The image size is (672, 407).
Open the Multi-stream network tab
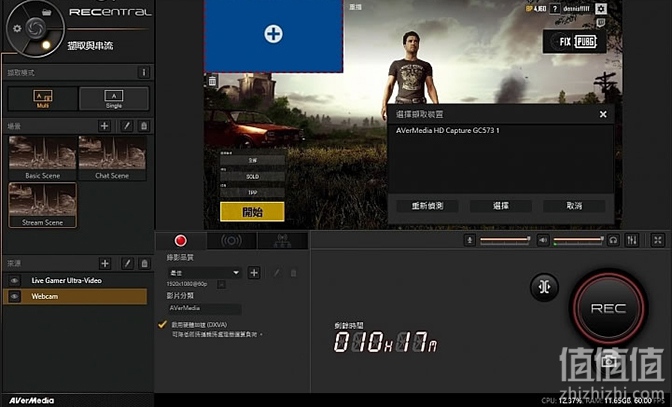click(282, 241)
